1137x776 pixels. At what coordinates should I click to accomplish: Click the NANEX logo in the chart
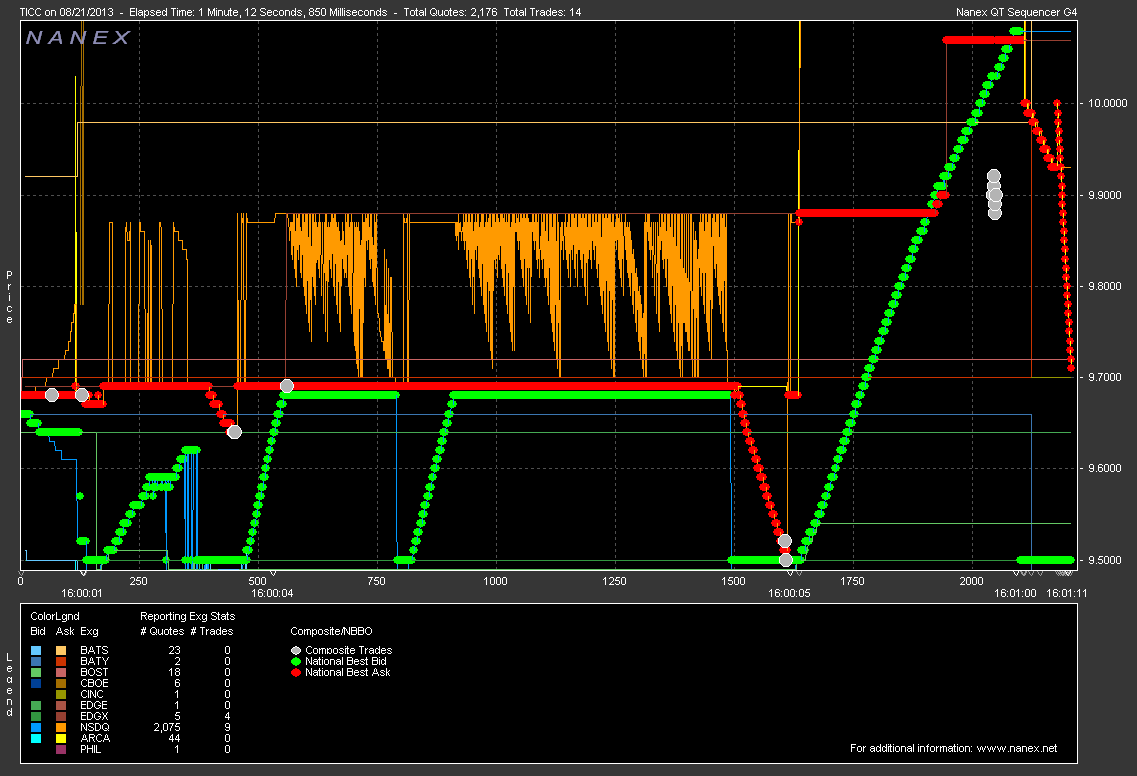78,38
